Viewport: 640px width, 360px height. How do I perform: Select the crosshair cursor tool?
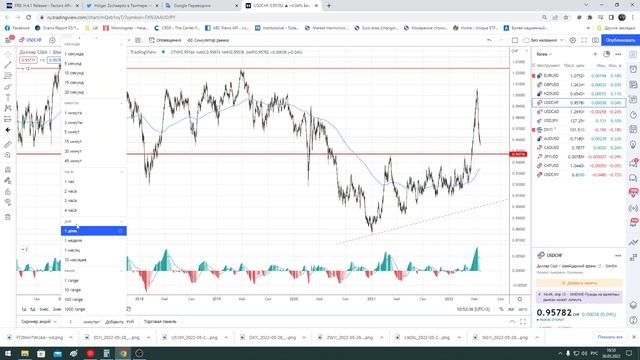[x=8, y=54]
